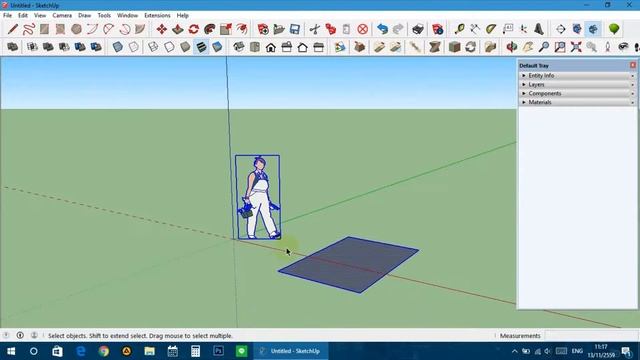This screenshot has width=640, height=360.
Task: Click the Print icon
Action: point(418,29)
